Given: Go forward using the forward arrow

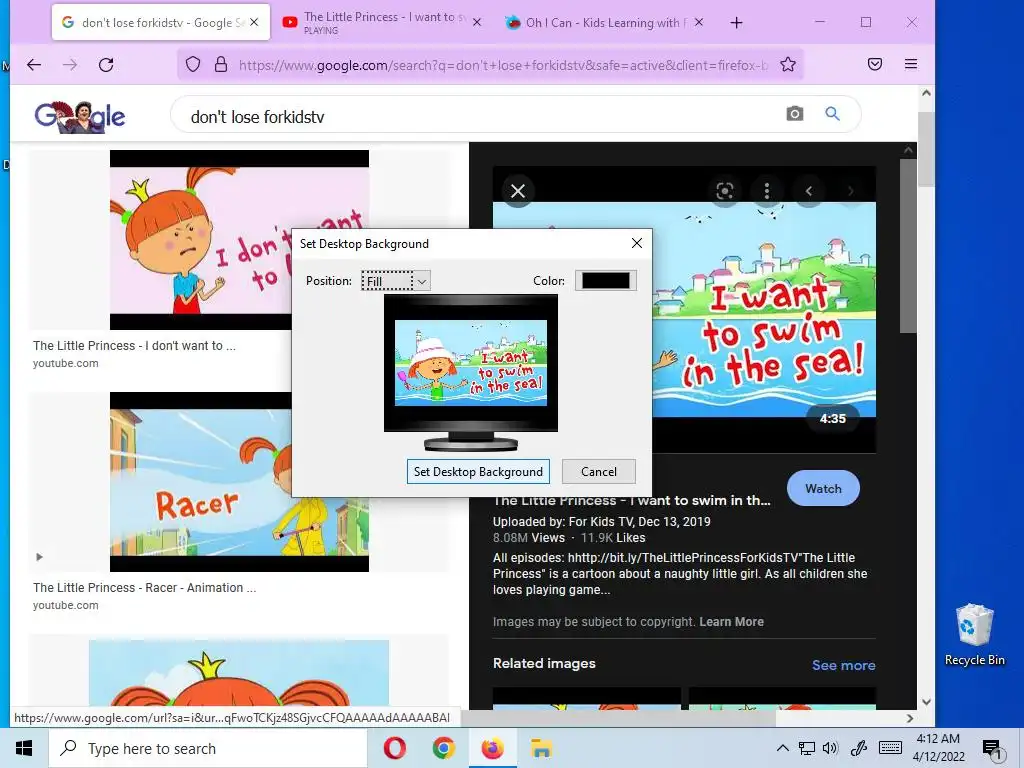Looking at the screenshot, I should (70, 64).
